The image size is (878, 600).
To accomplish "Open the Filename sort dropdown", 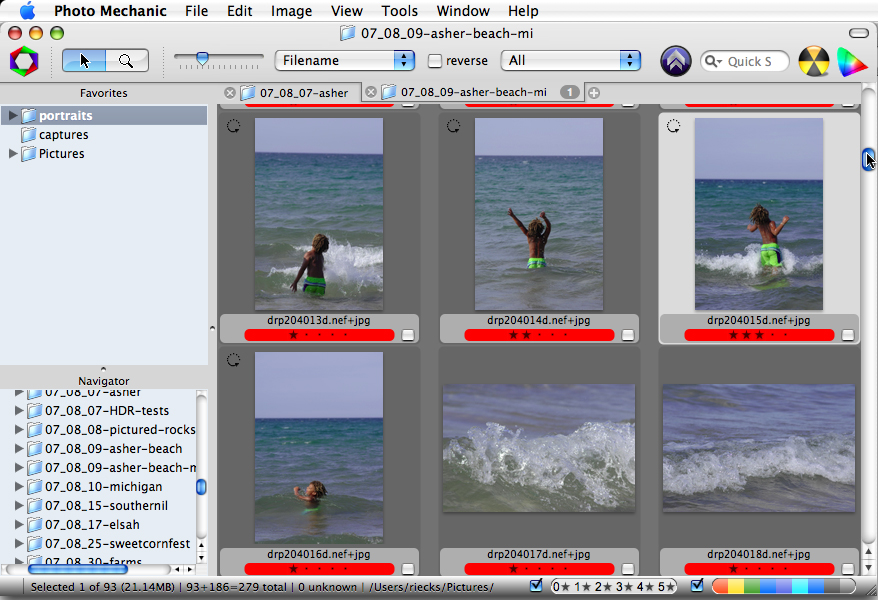I will click(x=345, y=61).
